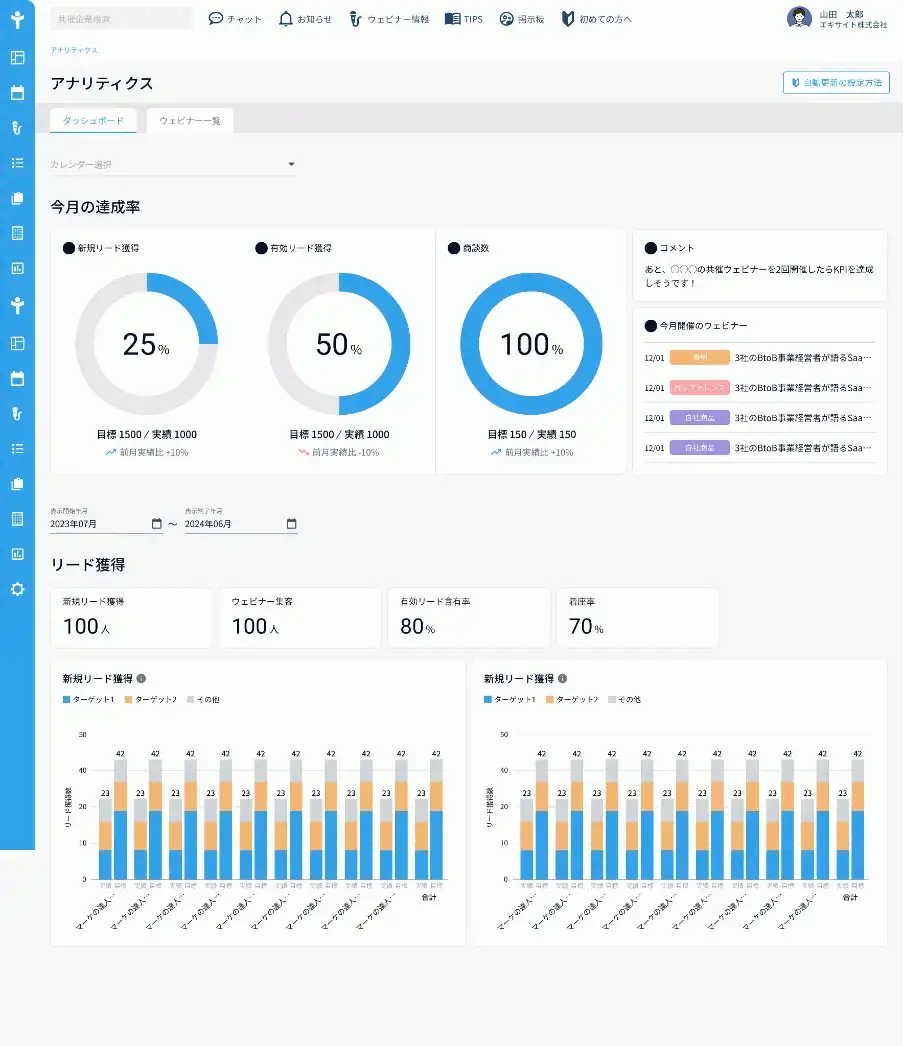
Task: Switch to the ウェビナー一覧 tab
Action: (x=189, y=121)
